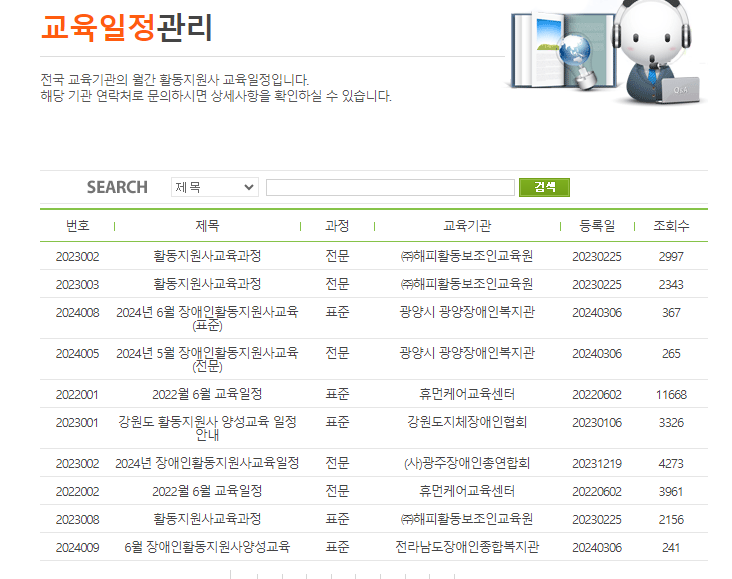The image size is (732, 579).
Task: Select the 과정 column header
Action: click(337, 226)
